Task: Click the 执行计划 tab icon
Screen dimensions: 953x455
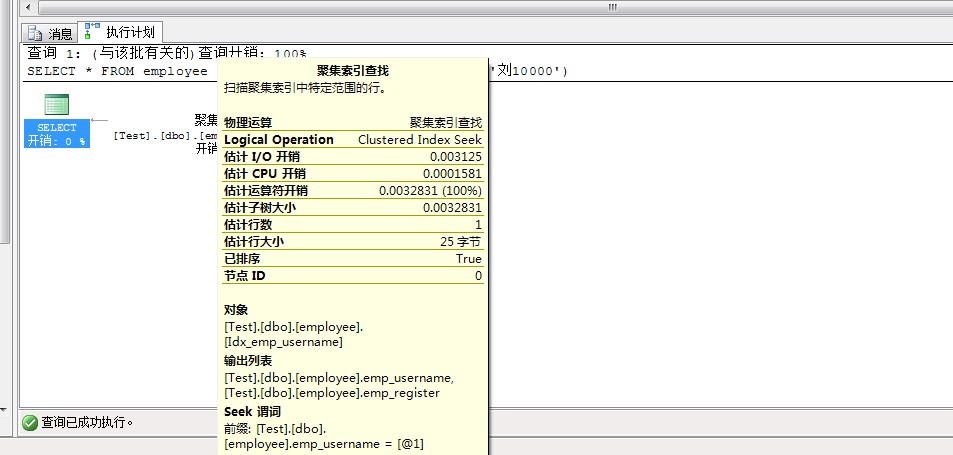Action: (x=92, y=31)
